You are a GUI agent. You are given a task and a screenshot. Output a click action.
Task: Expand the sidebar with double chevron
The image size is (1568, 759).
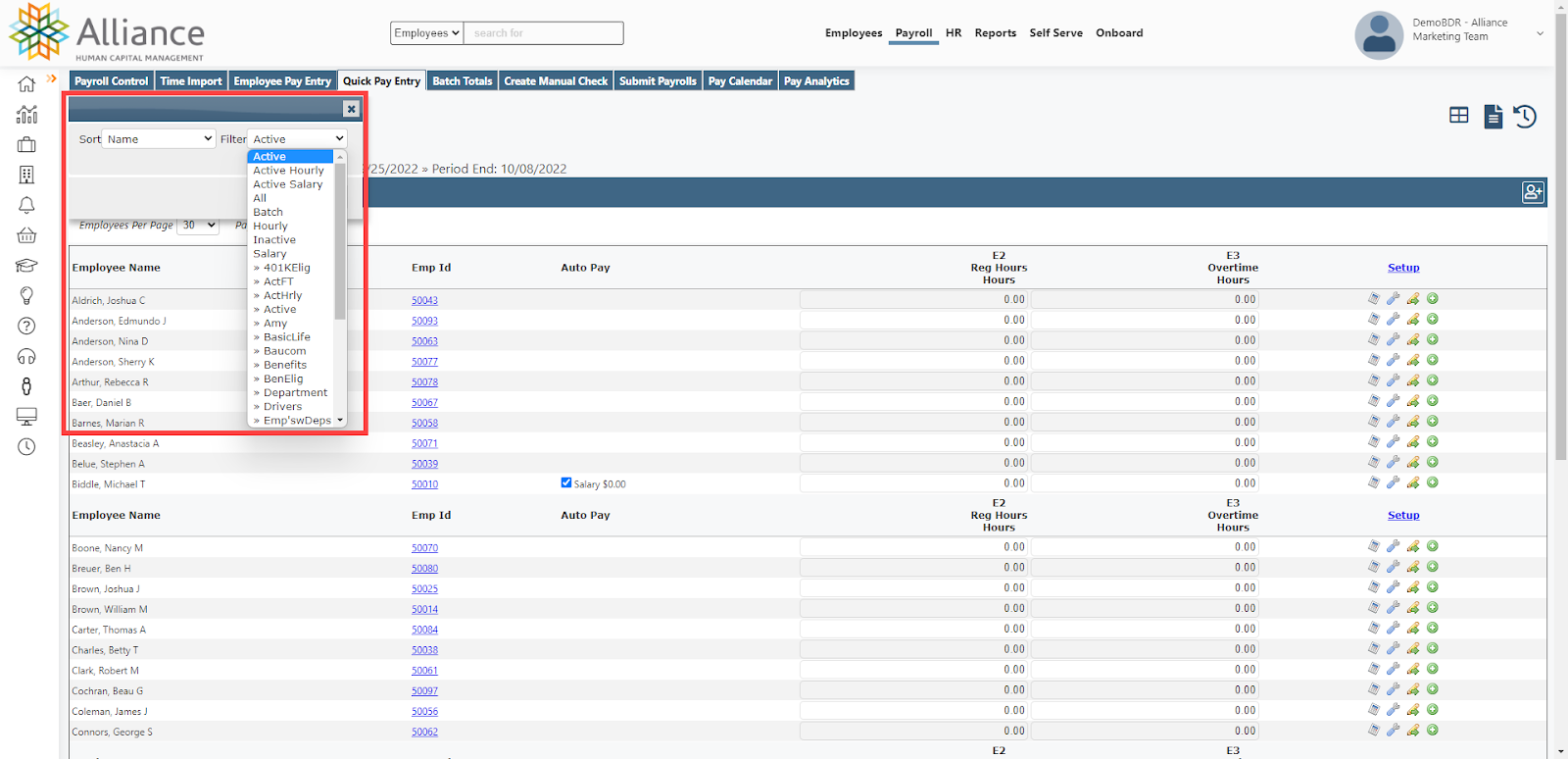pyautogui.click(x=52, y=78)
